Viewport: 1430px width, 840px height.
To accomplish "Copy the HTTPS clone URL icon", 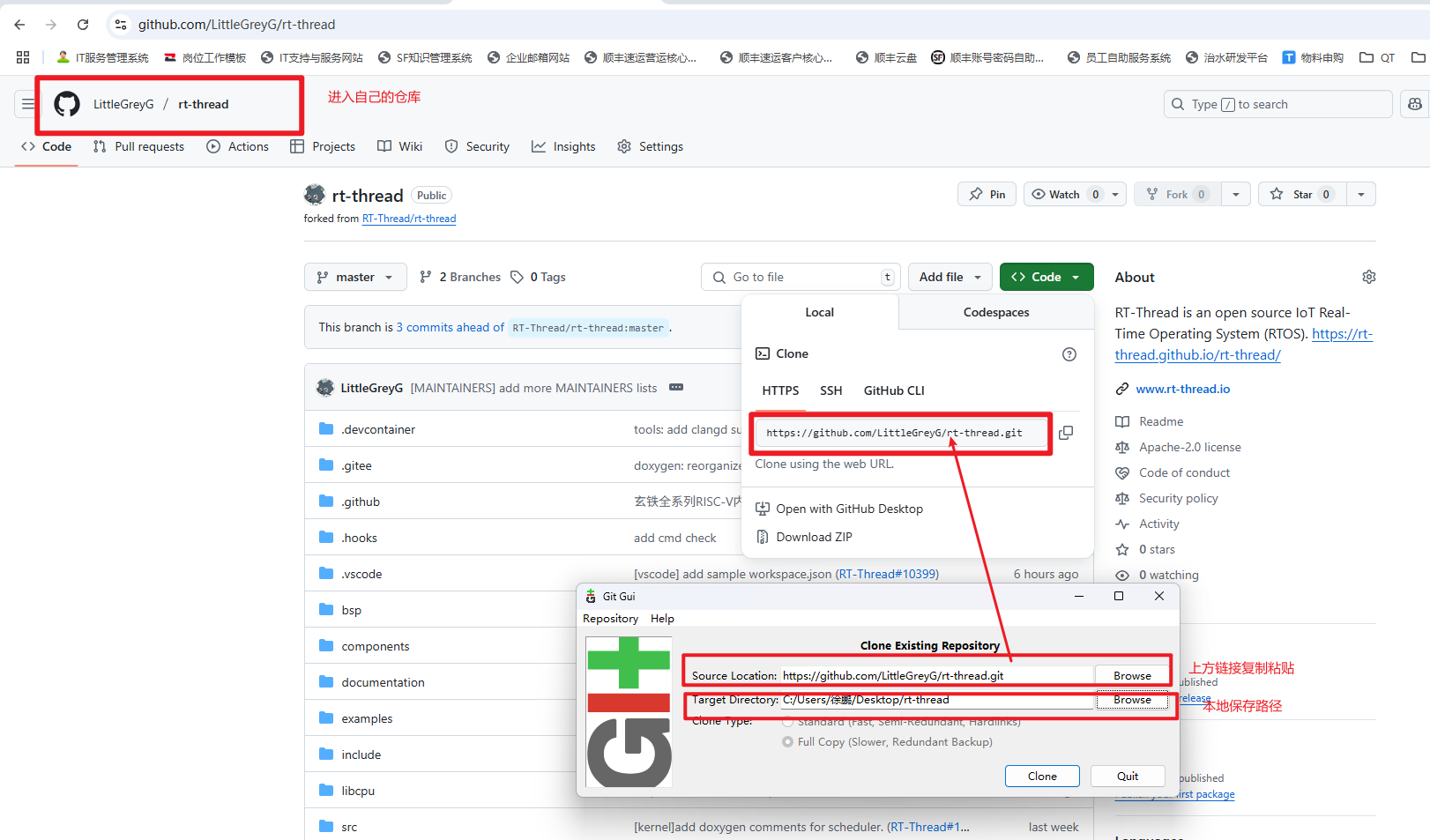I will (x=1066, y=433).
